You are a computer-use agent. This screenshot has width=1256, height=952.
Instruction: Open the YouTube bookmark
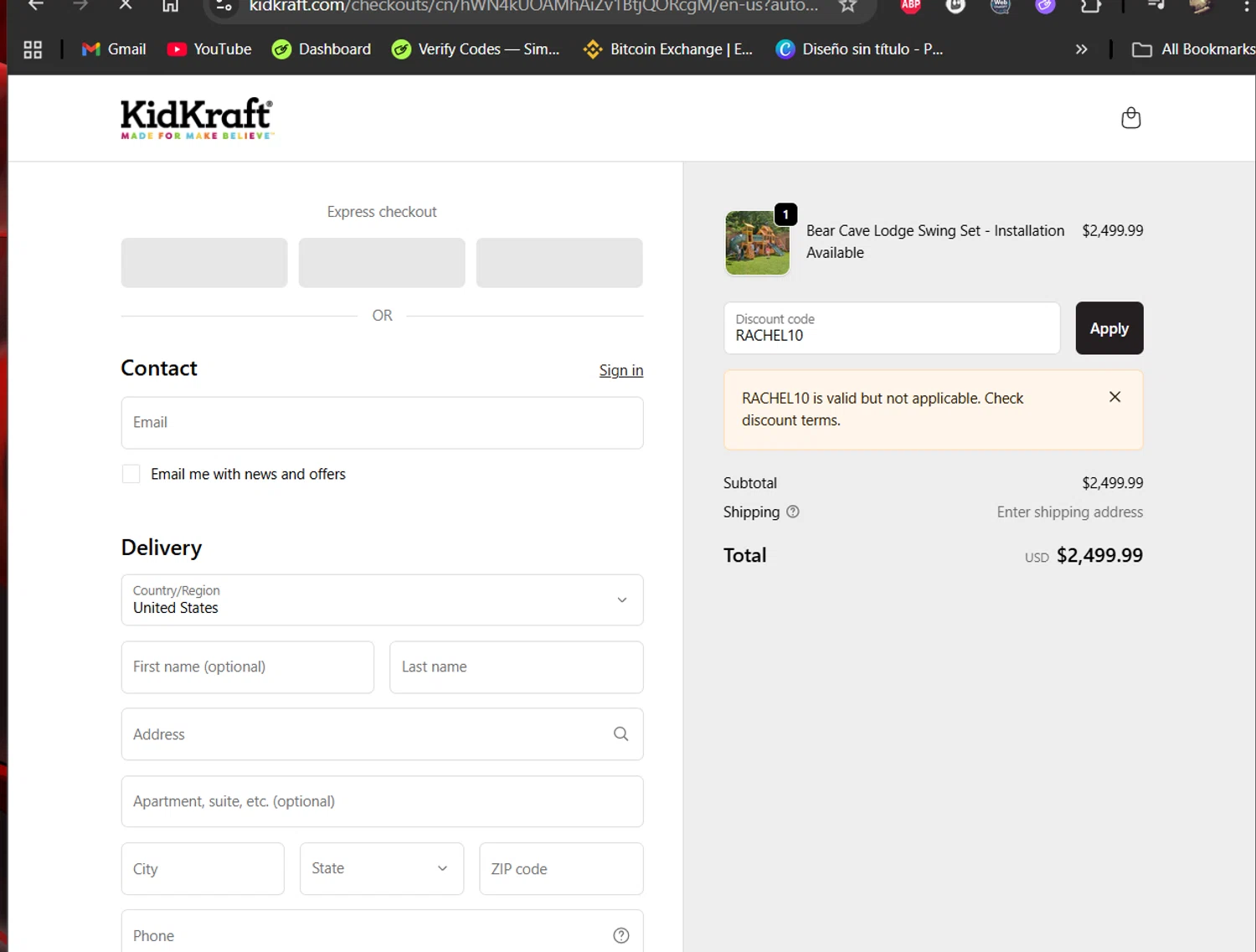point(209,49)
